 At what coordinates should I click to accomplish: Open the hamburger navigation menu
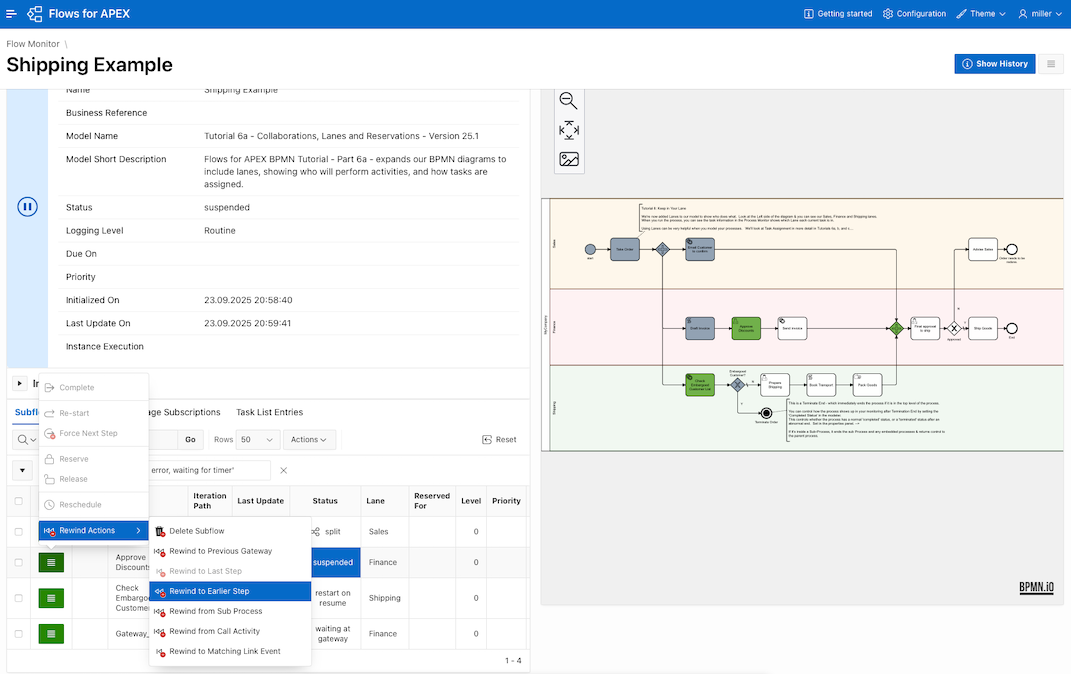pyautogui.click(x=11, y=14)
